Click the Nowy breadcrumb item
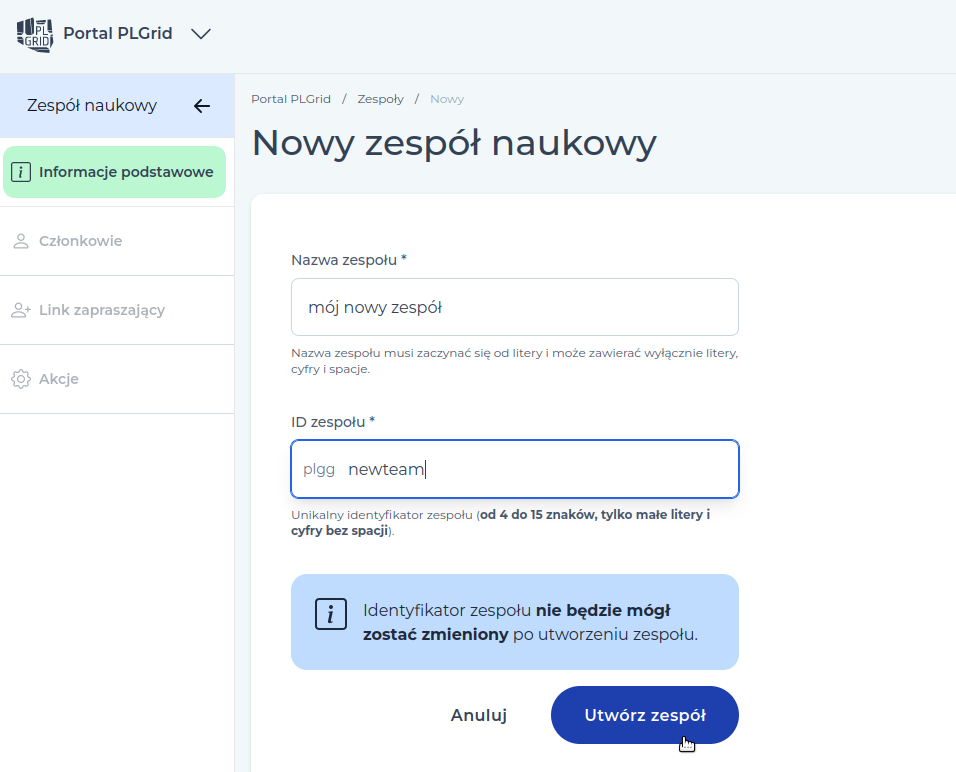This screenshot has width=956, height=772. (x=447, y=99)
